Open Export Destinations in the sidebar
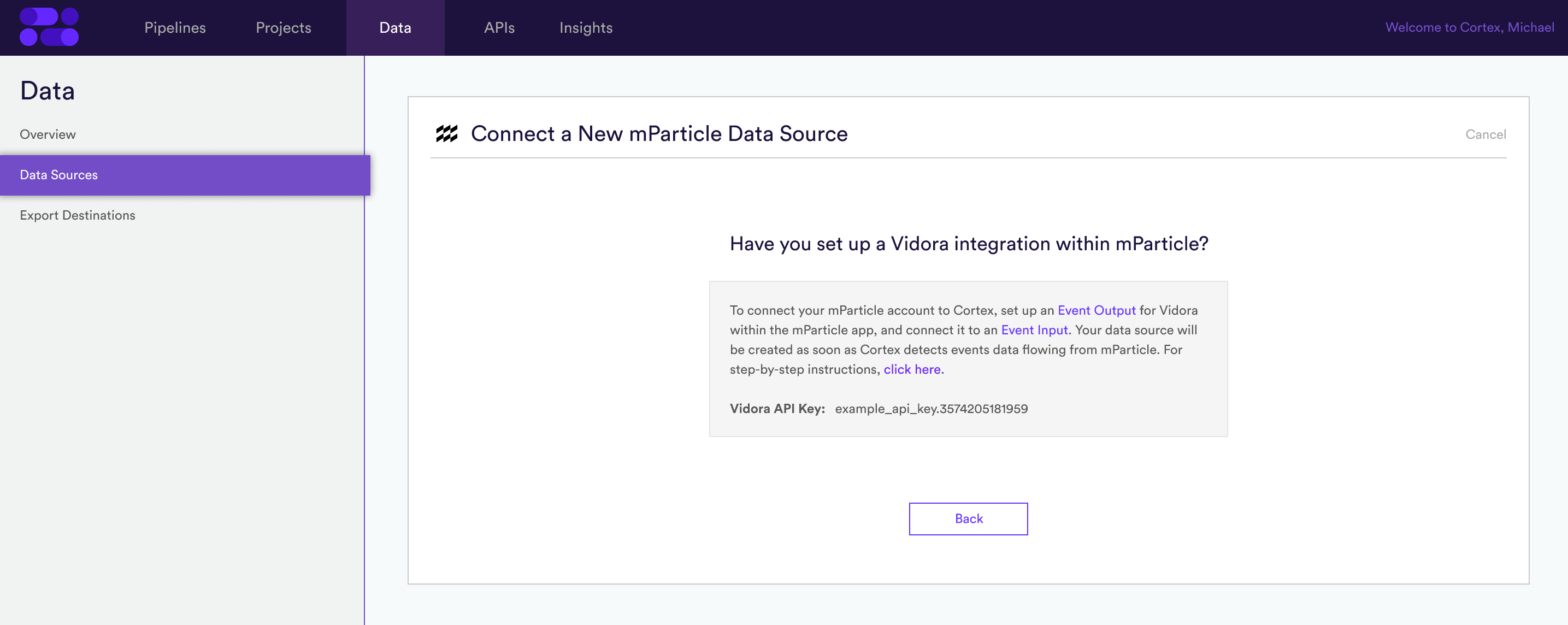 77,215
